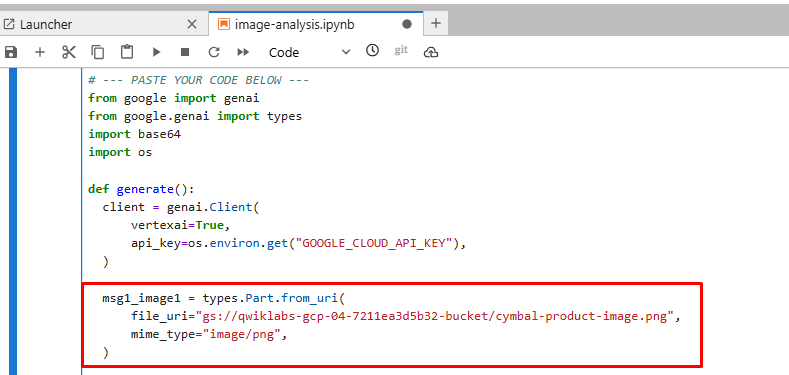Run the selected cell
Image resolution: width=789 pixels, height=375 pixels.
156,52
